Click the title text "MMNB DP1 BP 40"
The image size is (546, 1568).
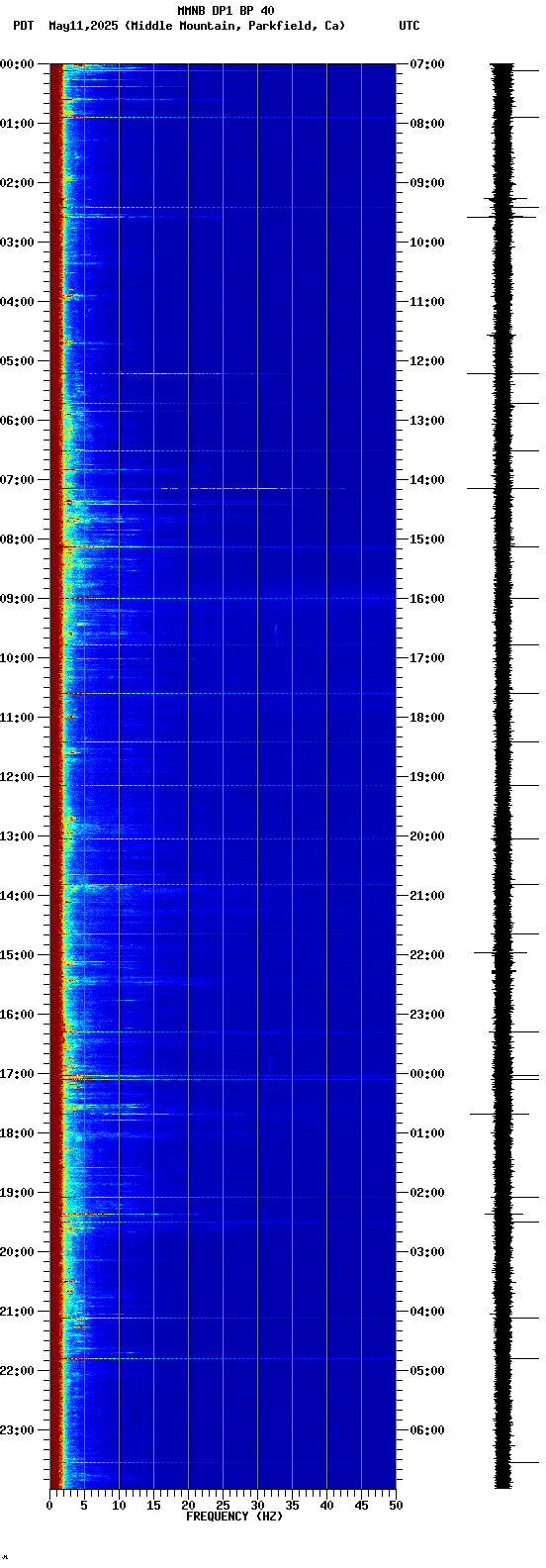[226, 11]
